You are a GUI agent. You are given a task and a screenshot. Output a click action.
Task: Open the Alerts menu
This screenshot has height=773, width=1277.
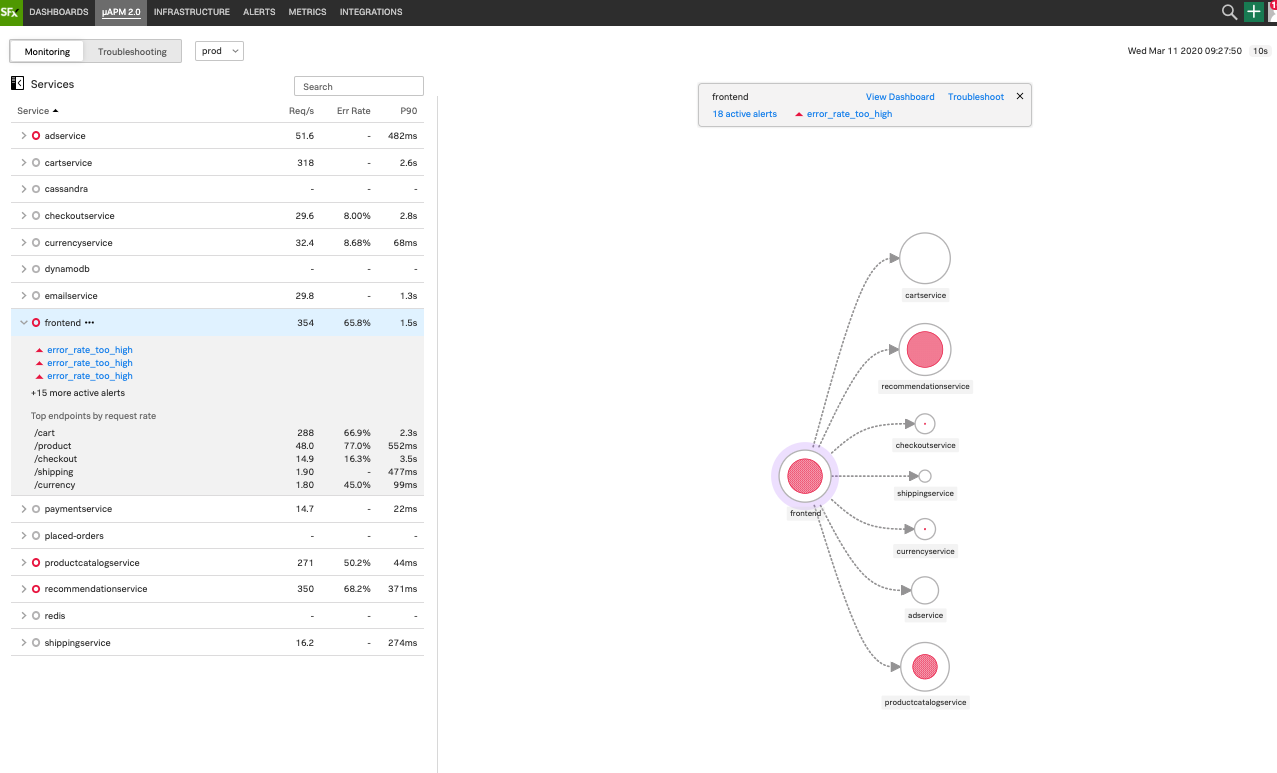[x=259, y=12]
